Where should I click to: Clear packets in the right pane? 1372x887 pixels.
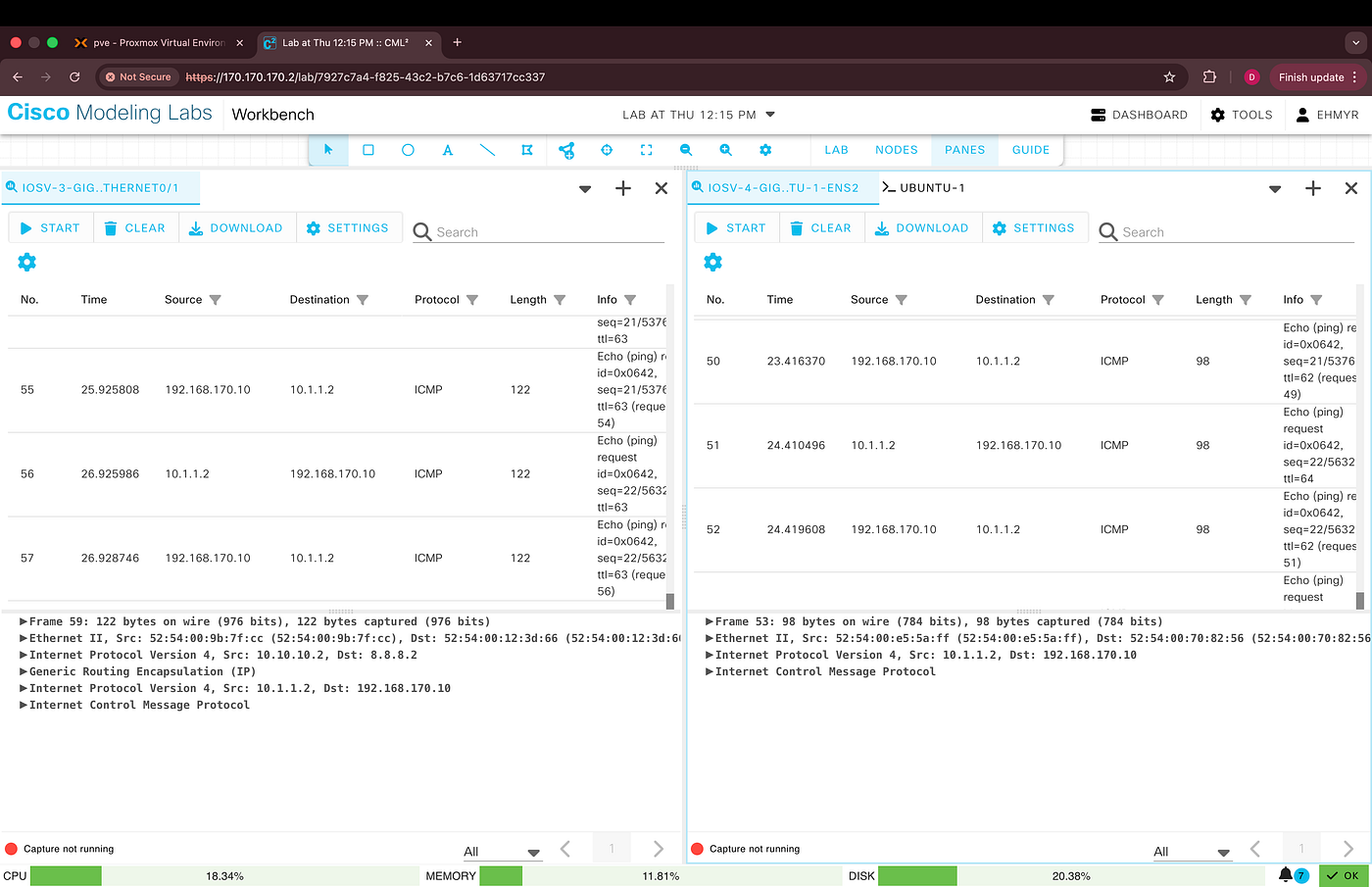pyautogui.click(x=820, y=227)
